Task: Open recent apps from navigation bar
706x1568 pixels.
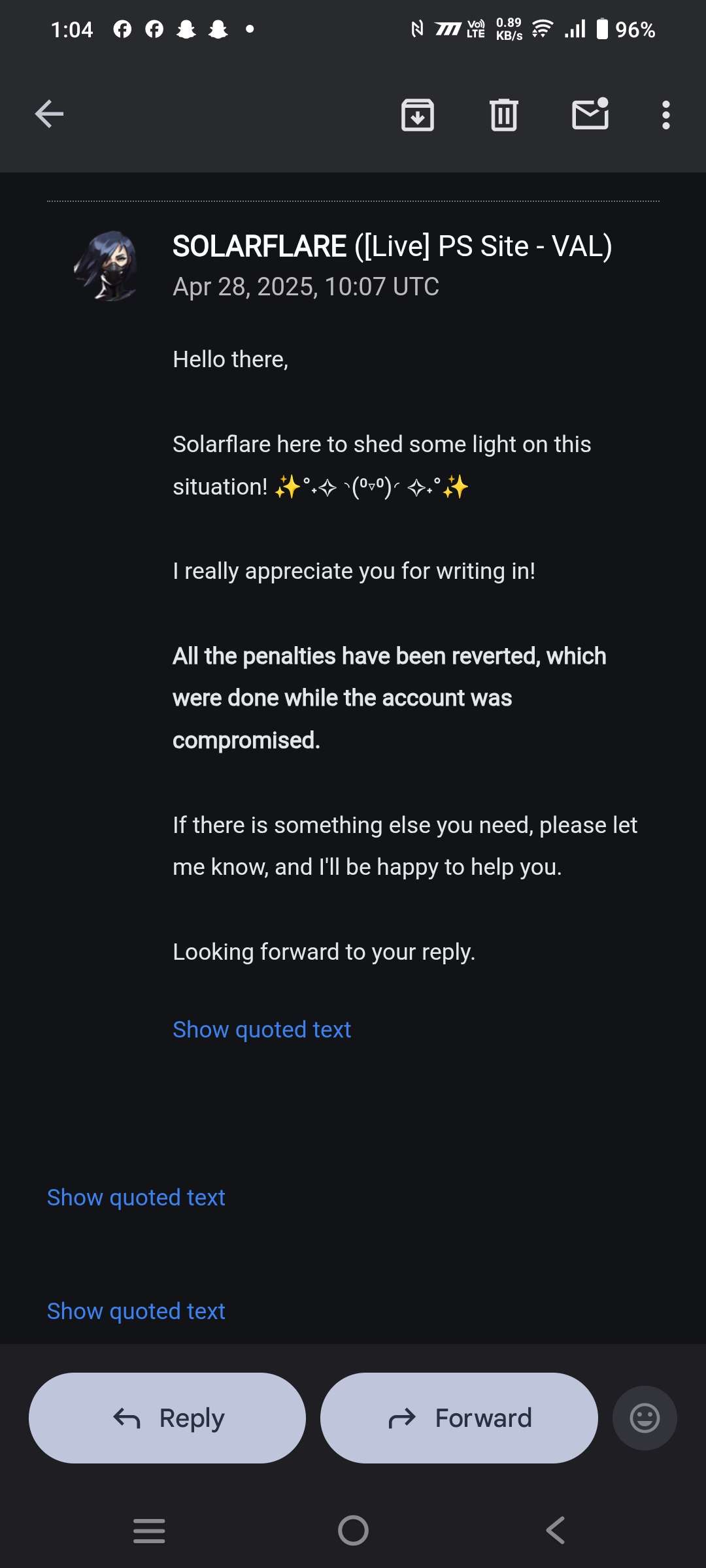Action: click(x=149, y=1531)
